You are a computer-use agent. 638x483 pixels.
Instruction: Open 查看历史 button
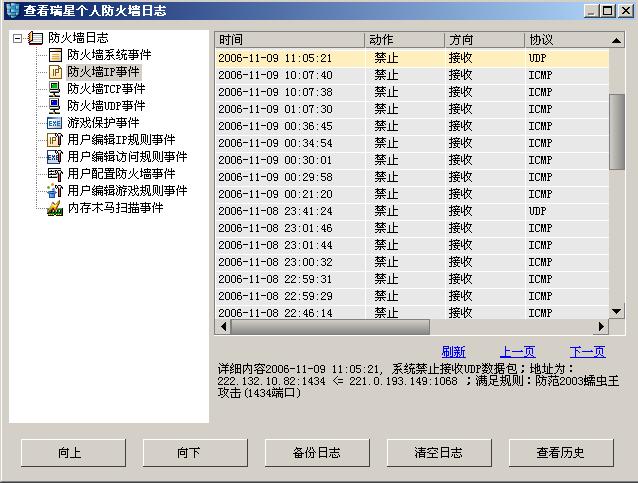point(562,452)
